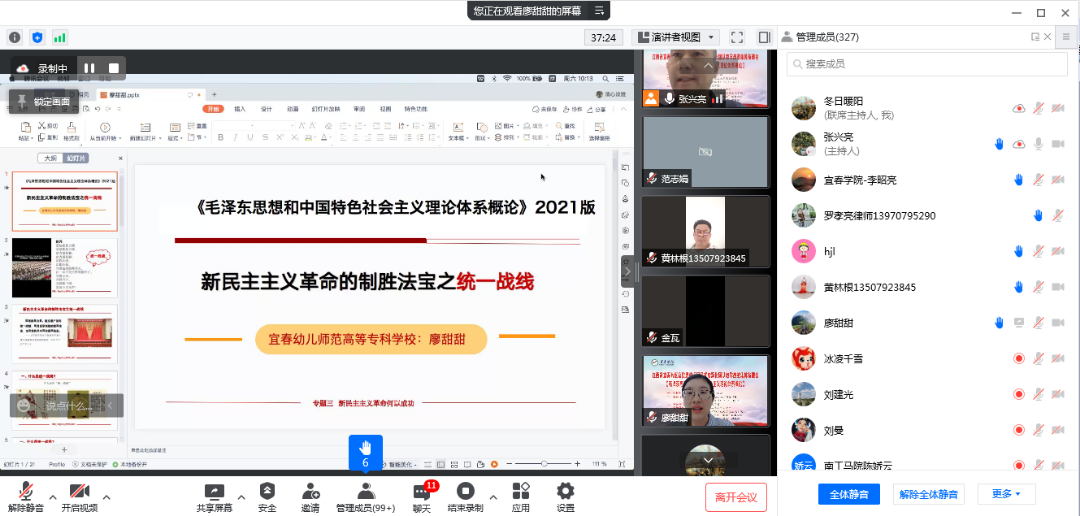Viewport: 1080px width, 516px height.
Task: Open the network signal status icon
Action: tap(60, 37)
